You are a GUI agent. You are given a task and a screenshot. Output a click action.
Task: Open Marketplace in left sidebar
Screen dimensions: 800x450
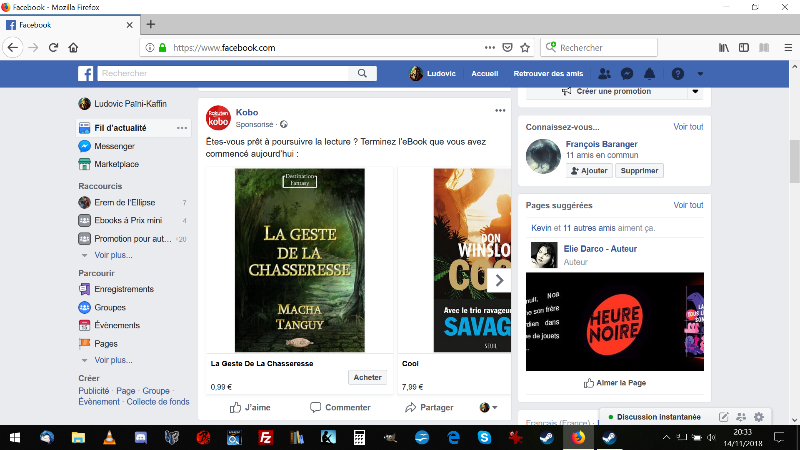(116, 164)
